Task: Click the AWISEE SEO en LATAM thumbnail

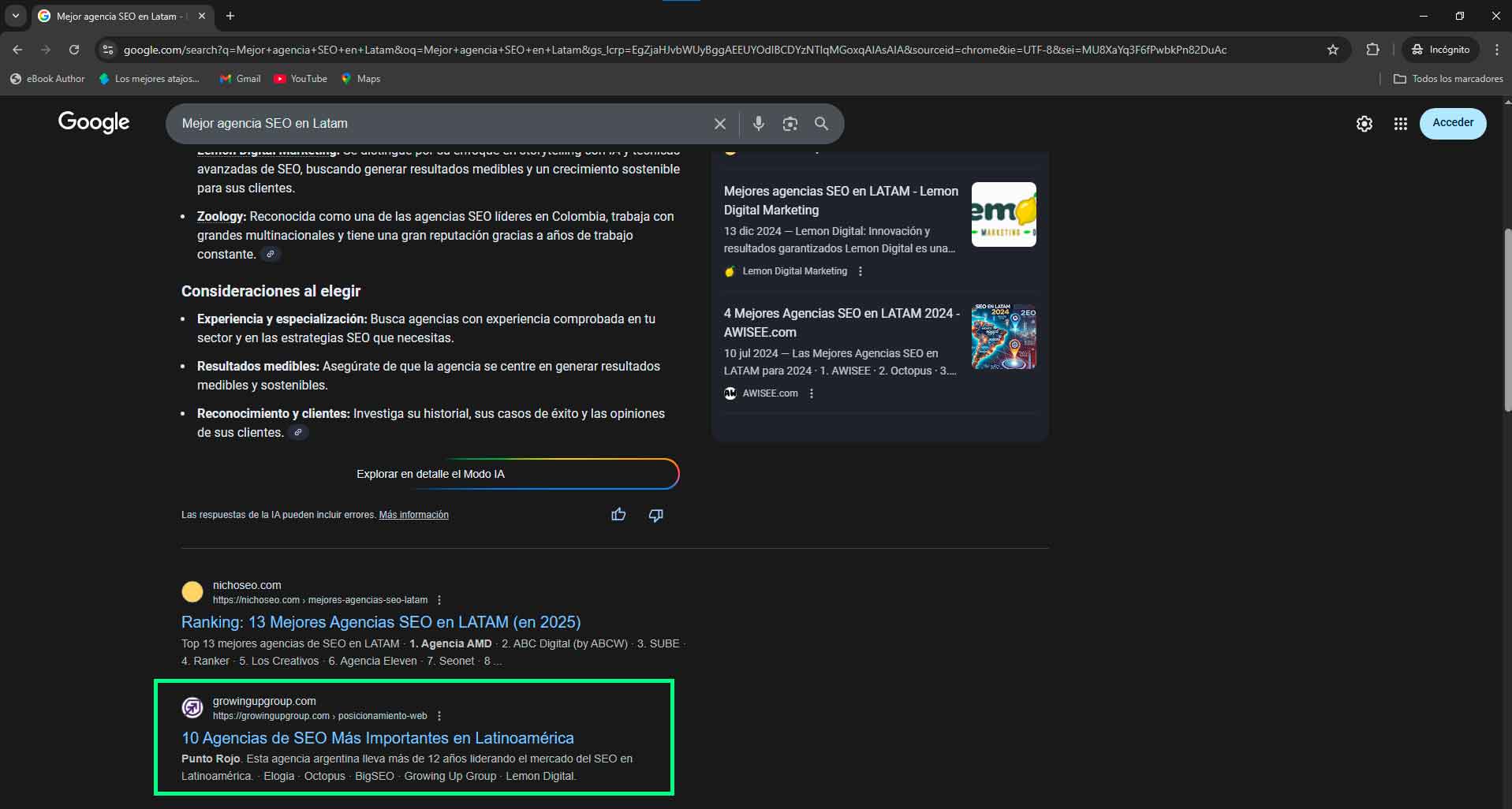Action: coord(1004,337)
